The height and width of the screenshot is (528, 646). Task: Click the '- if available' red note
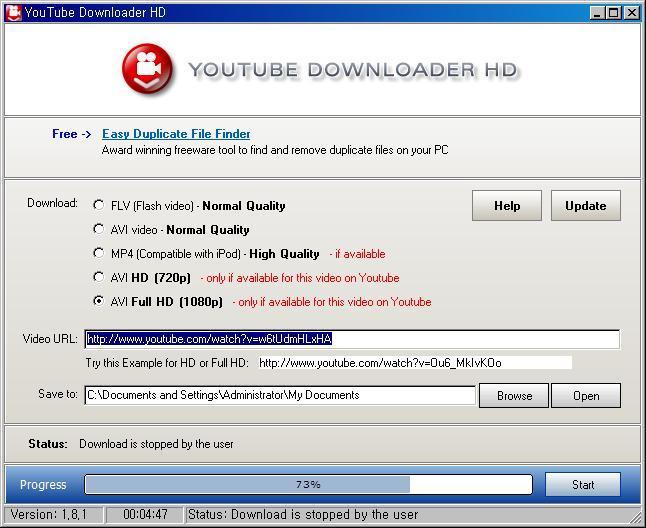point(357,254)
